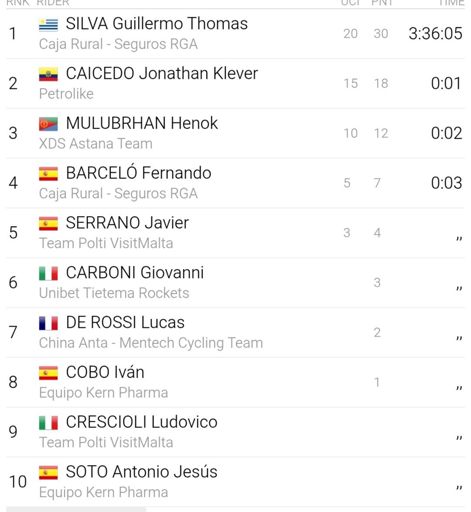Viewport: 471px width, 512px height.
Task: Click the Ecuador flag beside CAICEDO
Action: (x=48, y=74)
